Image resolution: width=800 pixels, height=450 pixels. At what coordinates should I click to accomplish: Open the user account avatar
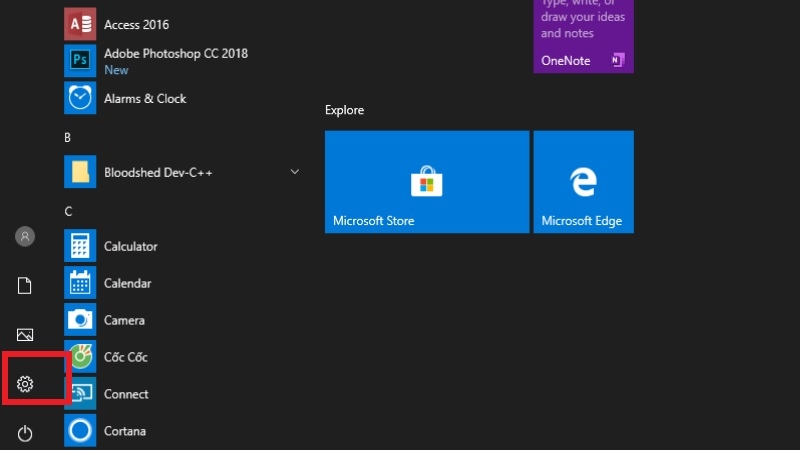point(24,236)
